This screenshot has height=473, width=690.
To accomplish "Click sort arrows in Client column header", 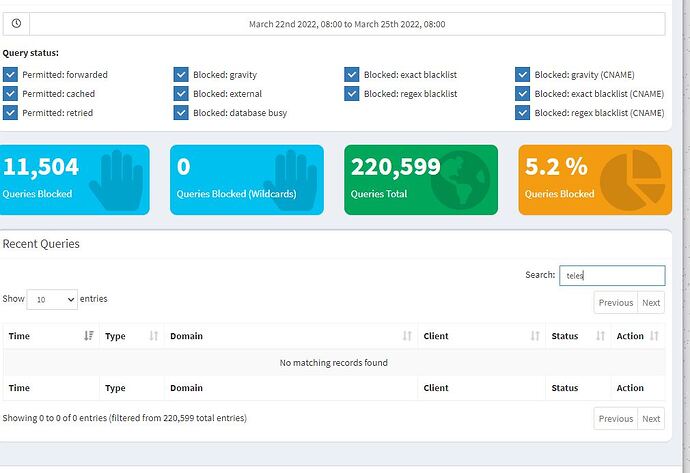I will point(535,336).
